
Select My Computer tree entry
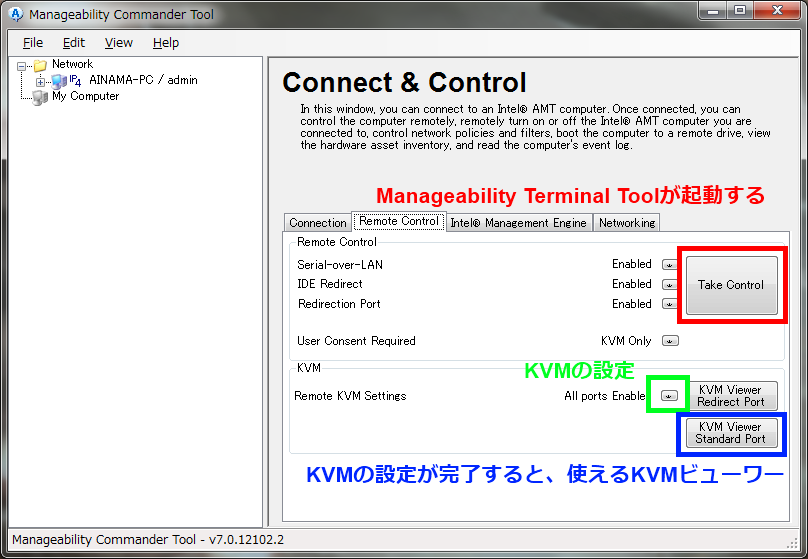[x=86, y=96]
